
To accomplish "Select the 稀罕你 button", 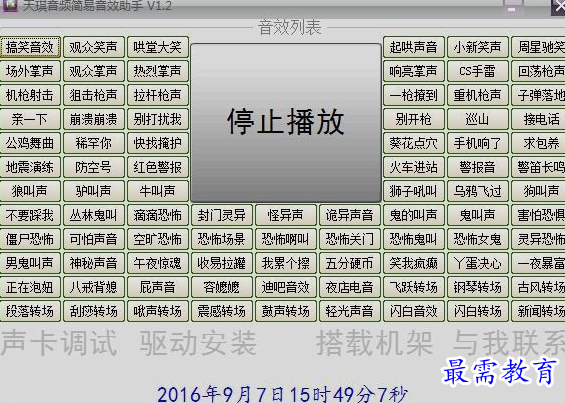I will tap(94, 143).
